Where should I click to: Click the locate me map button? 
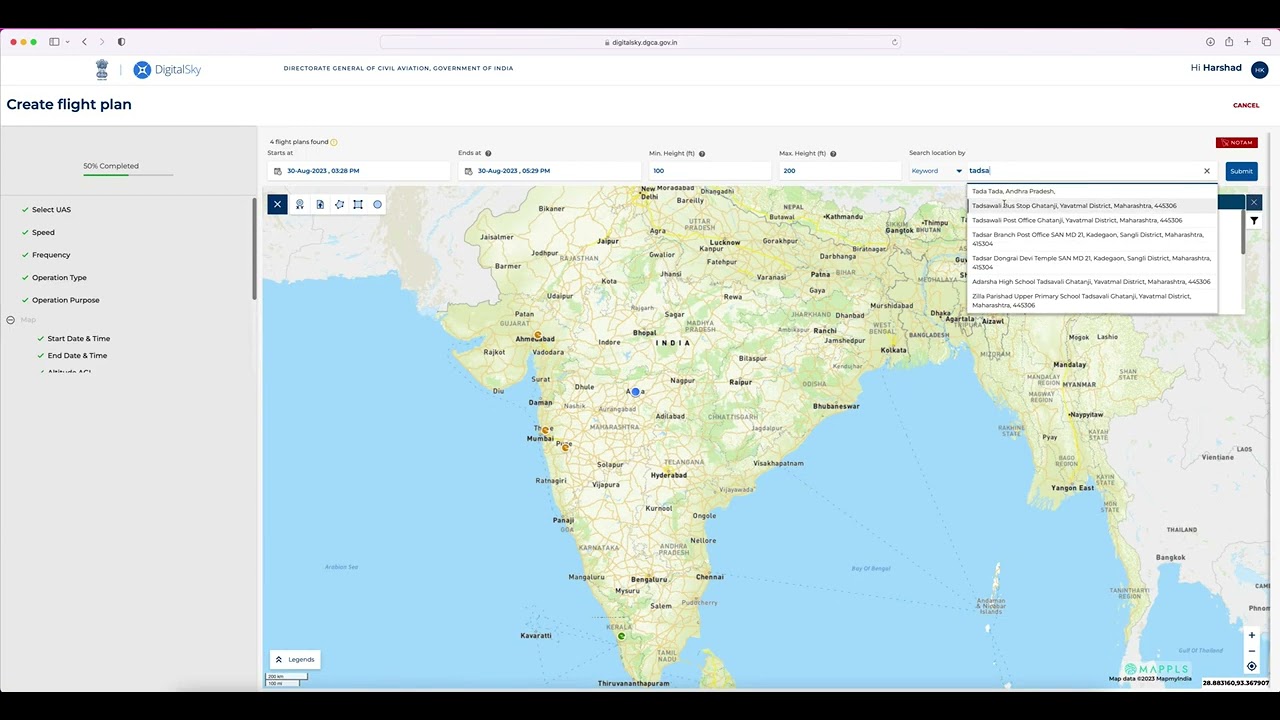click(x=1251, y=666)
